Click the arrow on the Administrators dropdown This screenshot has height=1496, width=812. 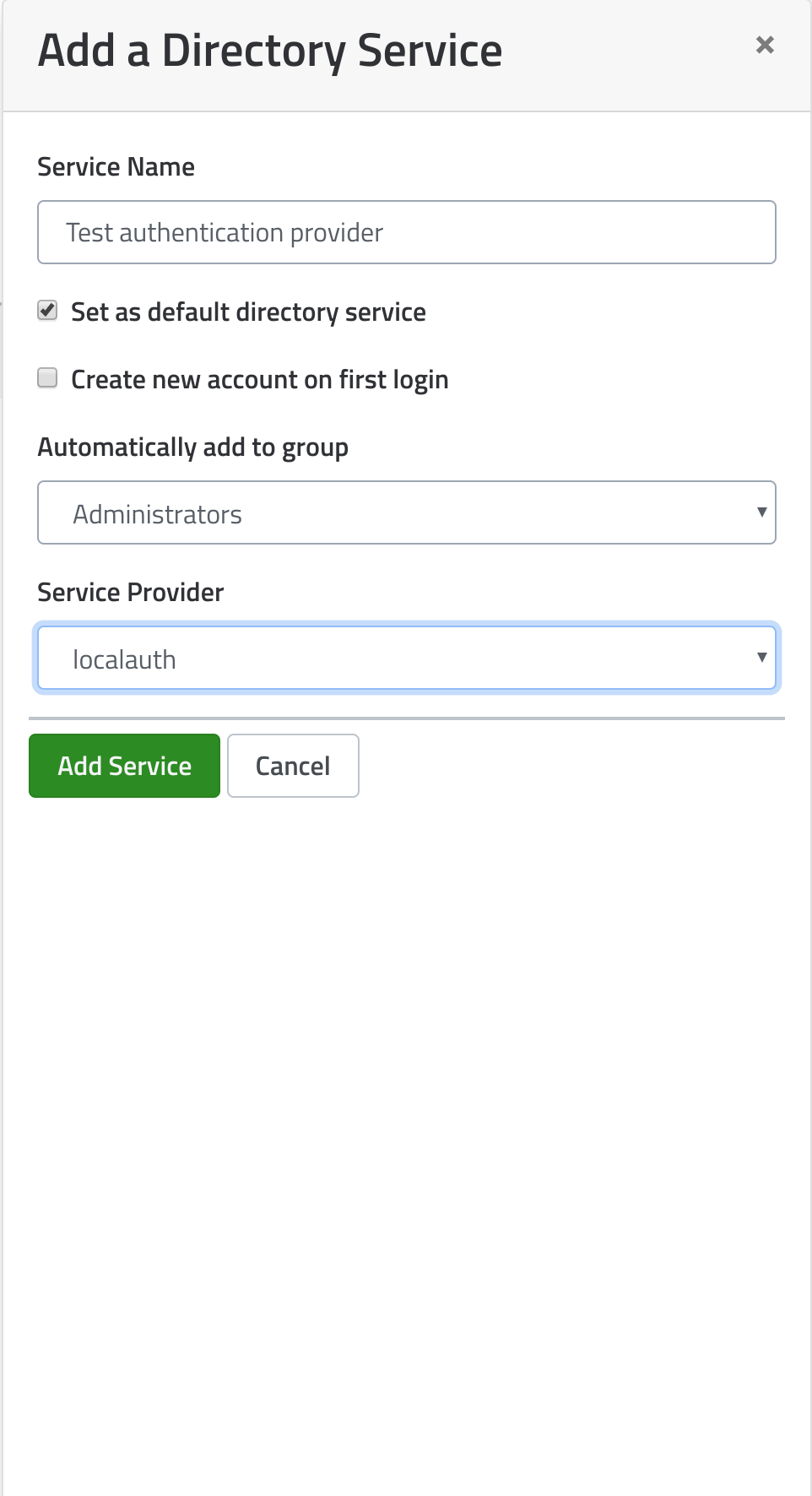coord(761,512)
